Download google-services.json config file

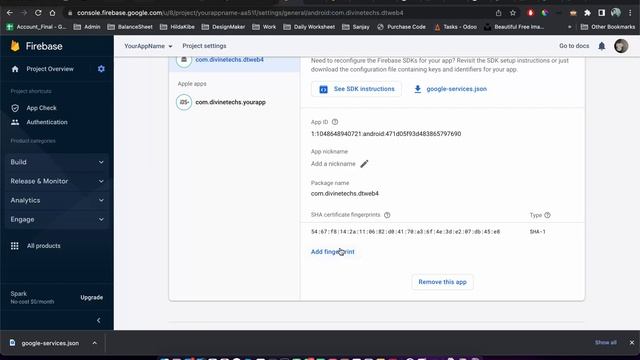pyautogui.click(x=450, y=89)
